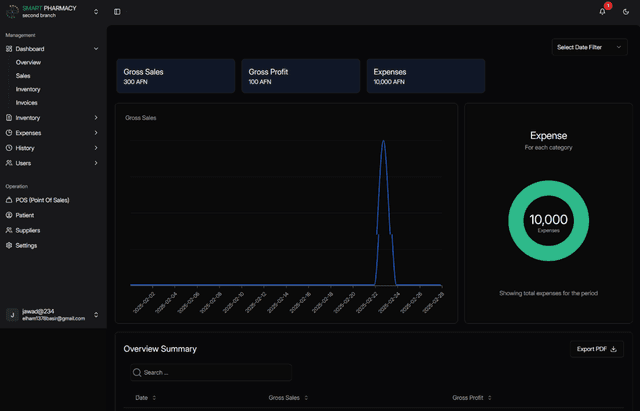Select Sales under Dashboard
640x411 pixels.
coord(23,76)
